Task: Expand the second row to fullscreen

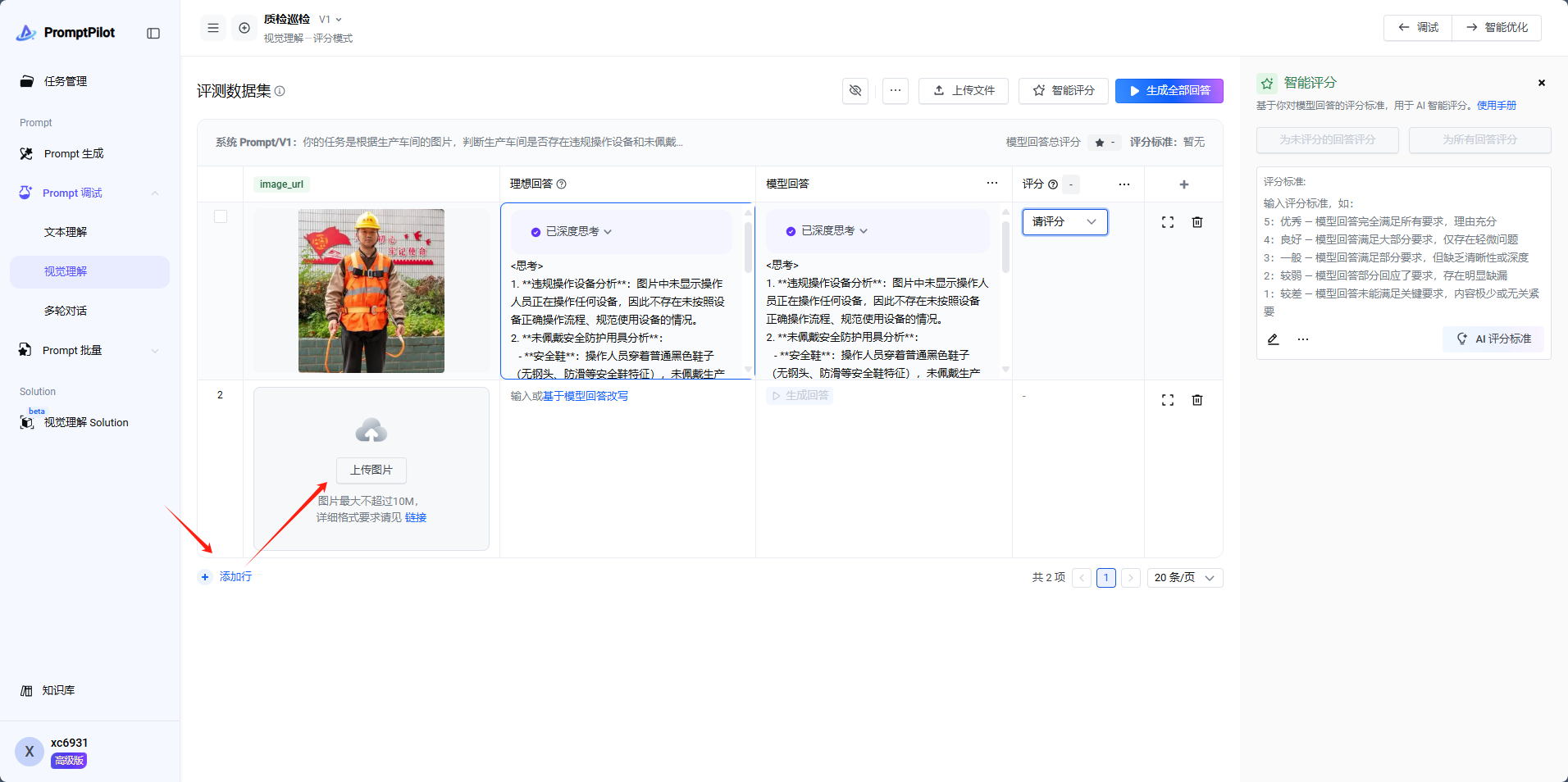Action: click(1167, 400)
